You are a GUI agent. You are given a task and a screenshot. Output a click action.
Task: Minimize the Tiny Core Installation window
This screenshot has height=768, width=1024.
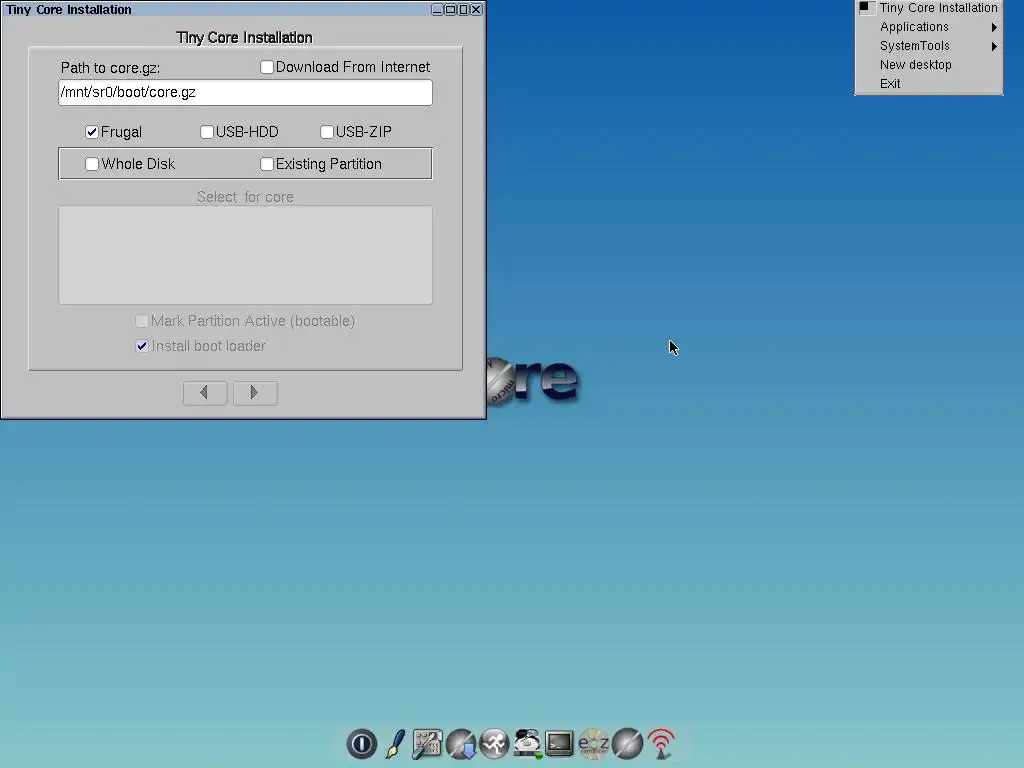point(438,9)
